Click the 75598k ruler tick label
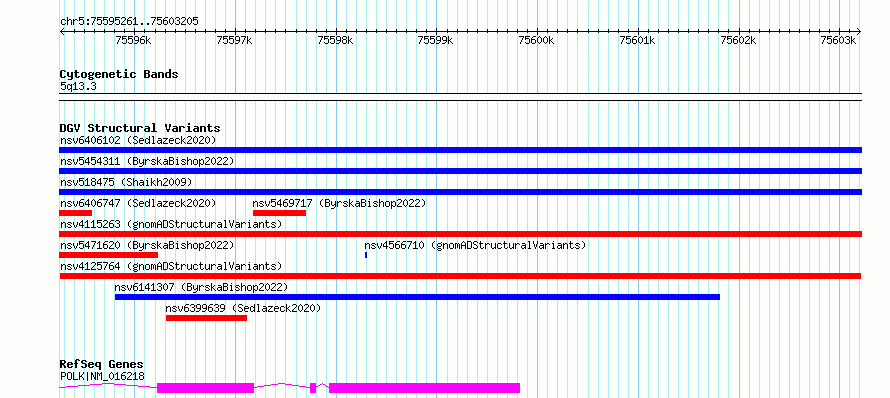Image resolution: width=890 pixels, height=398 pixels. coord(335,40)
